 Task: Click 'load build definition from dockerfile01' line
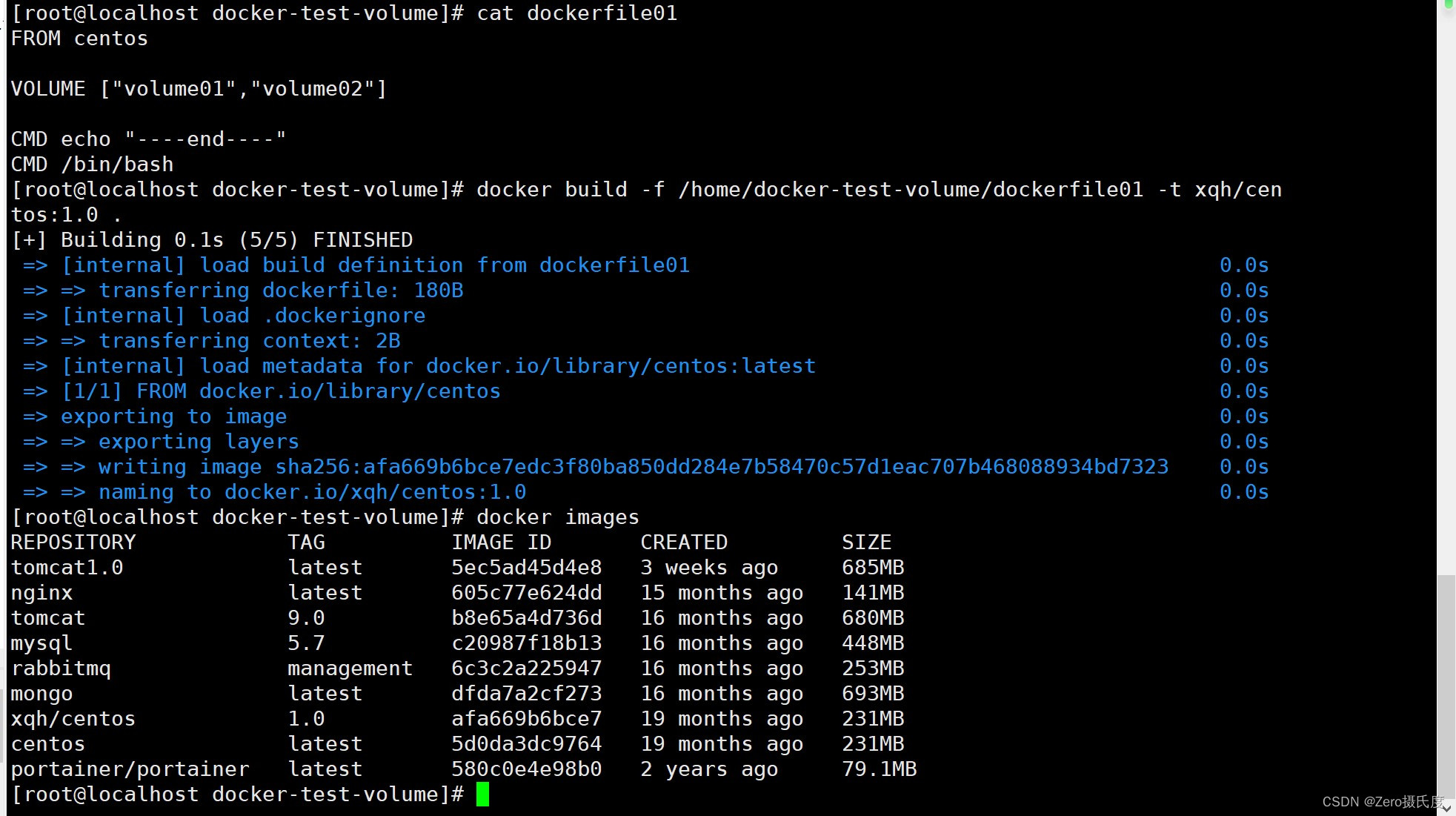click(x=356, y=265)
